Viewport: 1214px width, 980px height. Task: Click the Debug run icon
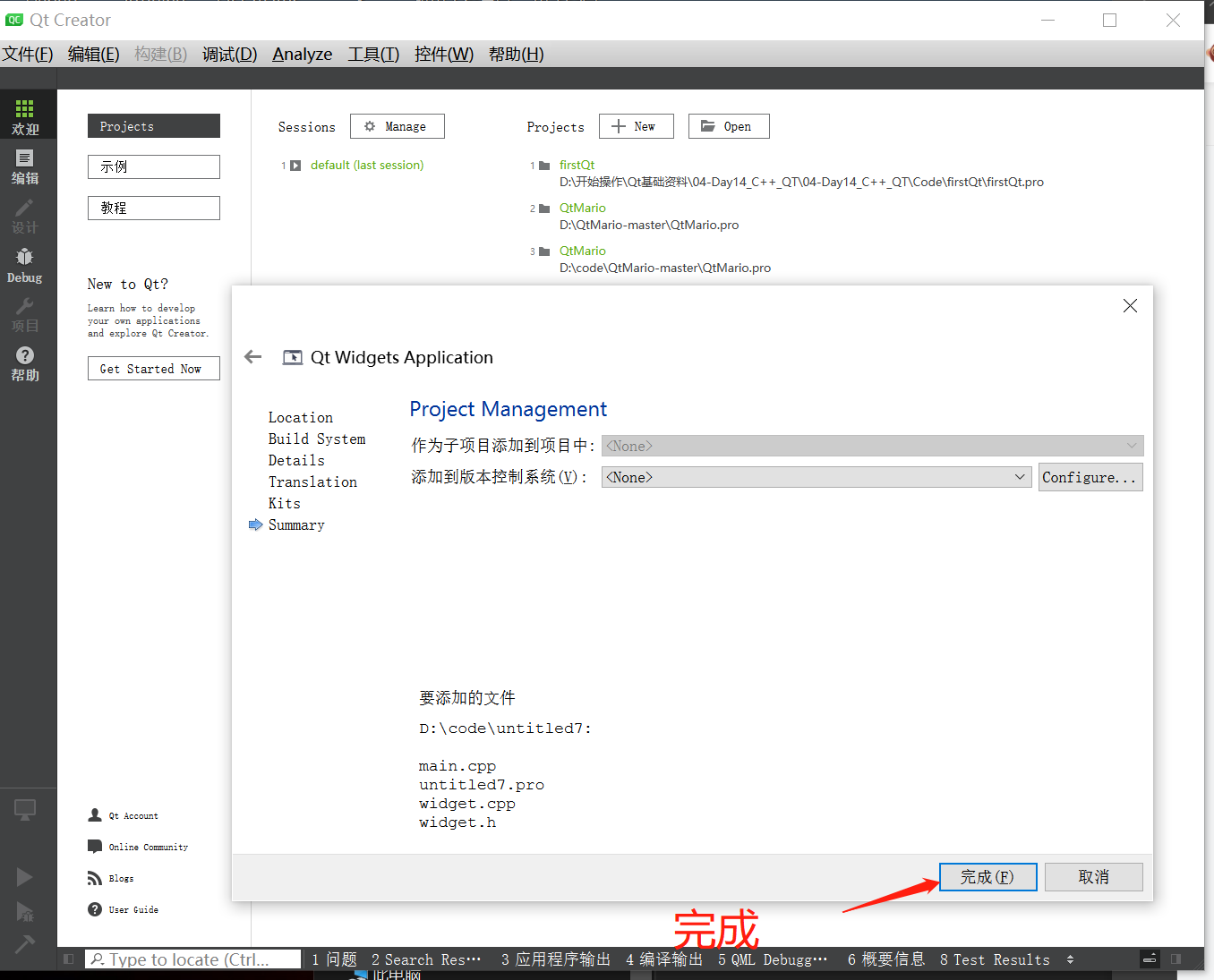pyautogui.click(x=24, y=912)
